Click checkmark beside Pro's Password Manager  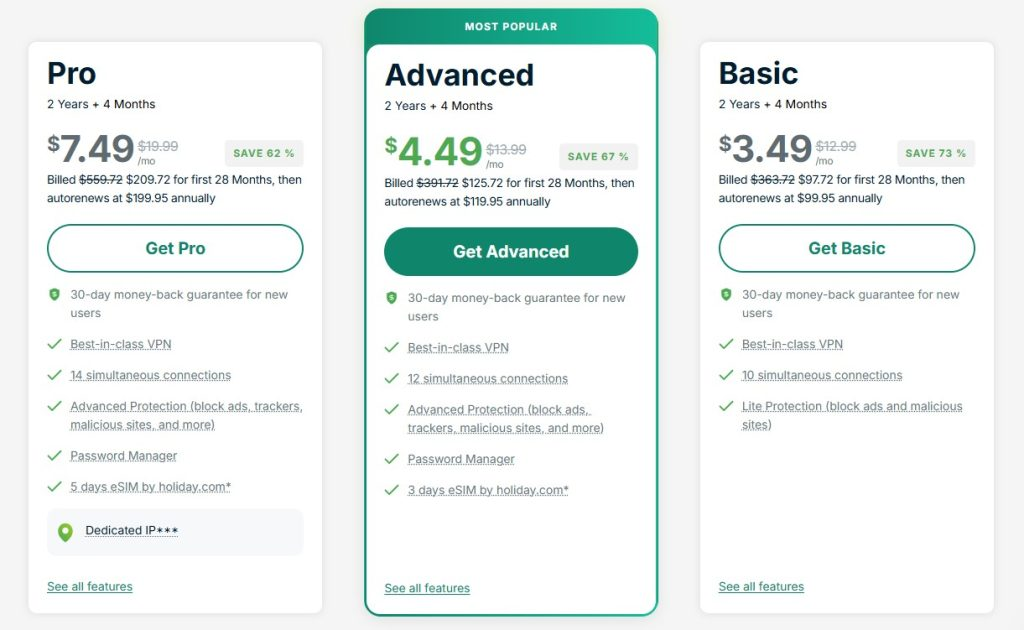tap(55, 456)
